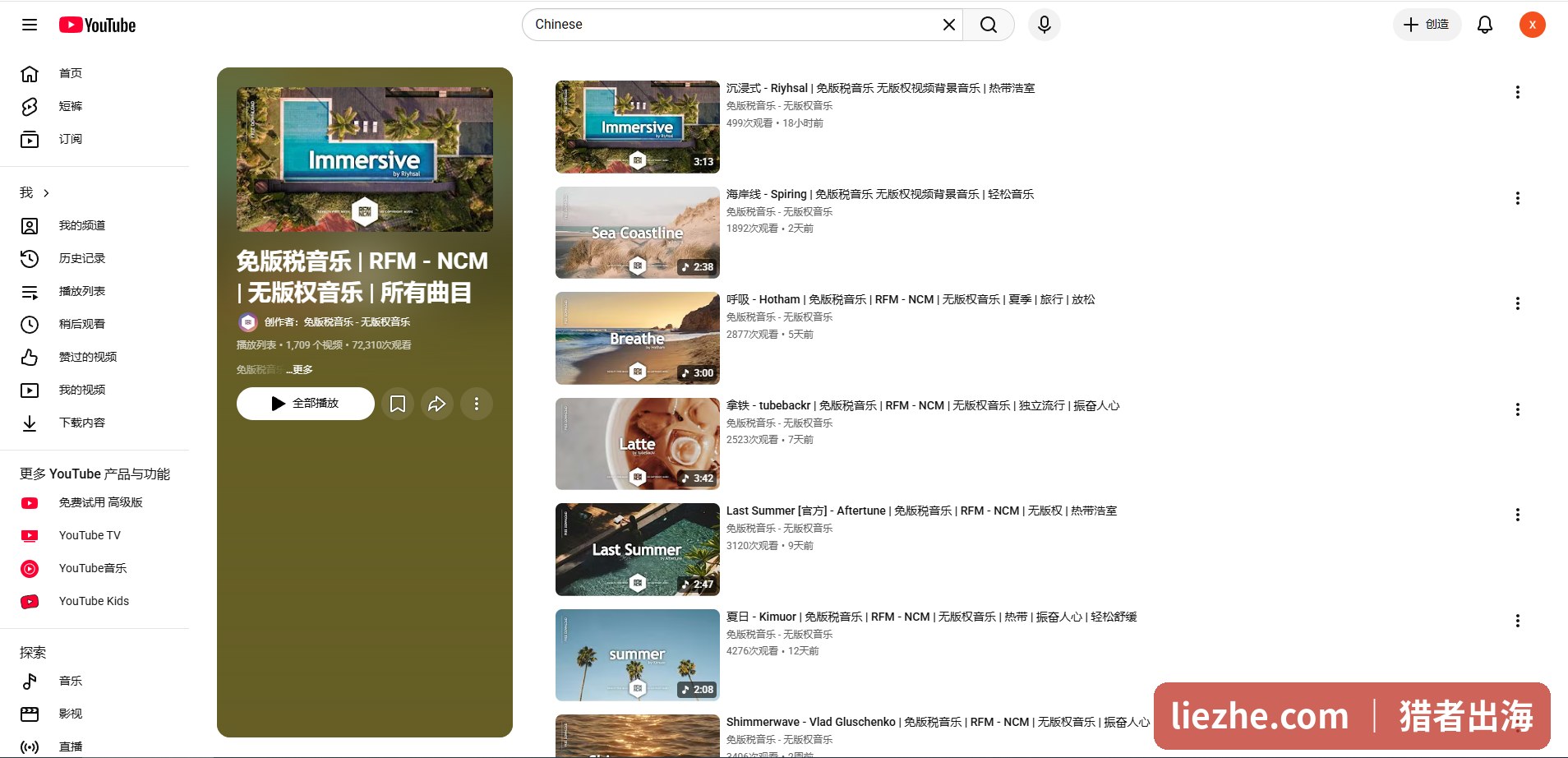
Task: Click the 下载内容 download icon
Action: [30, 423]
